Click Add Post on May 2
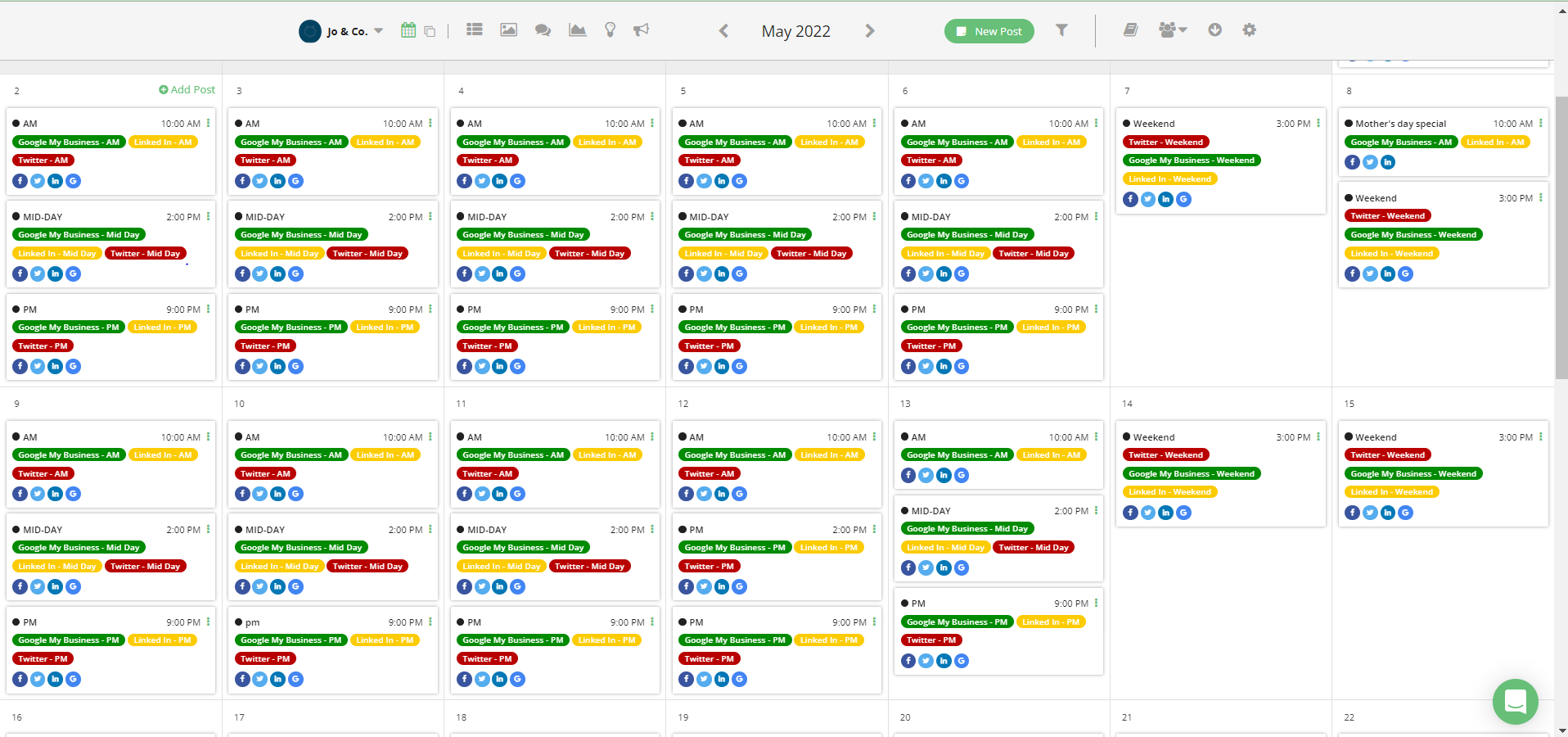Viewport: 1568px width, 737px height. pos(187,90)
